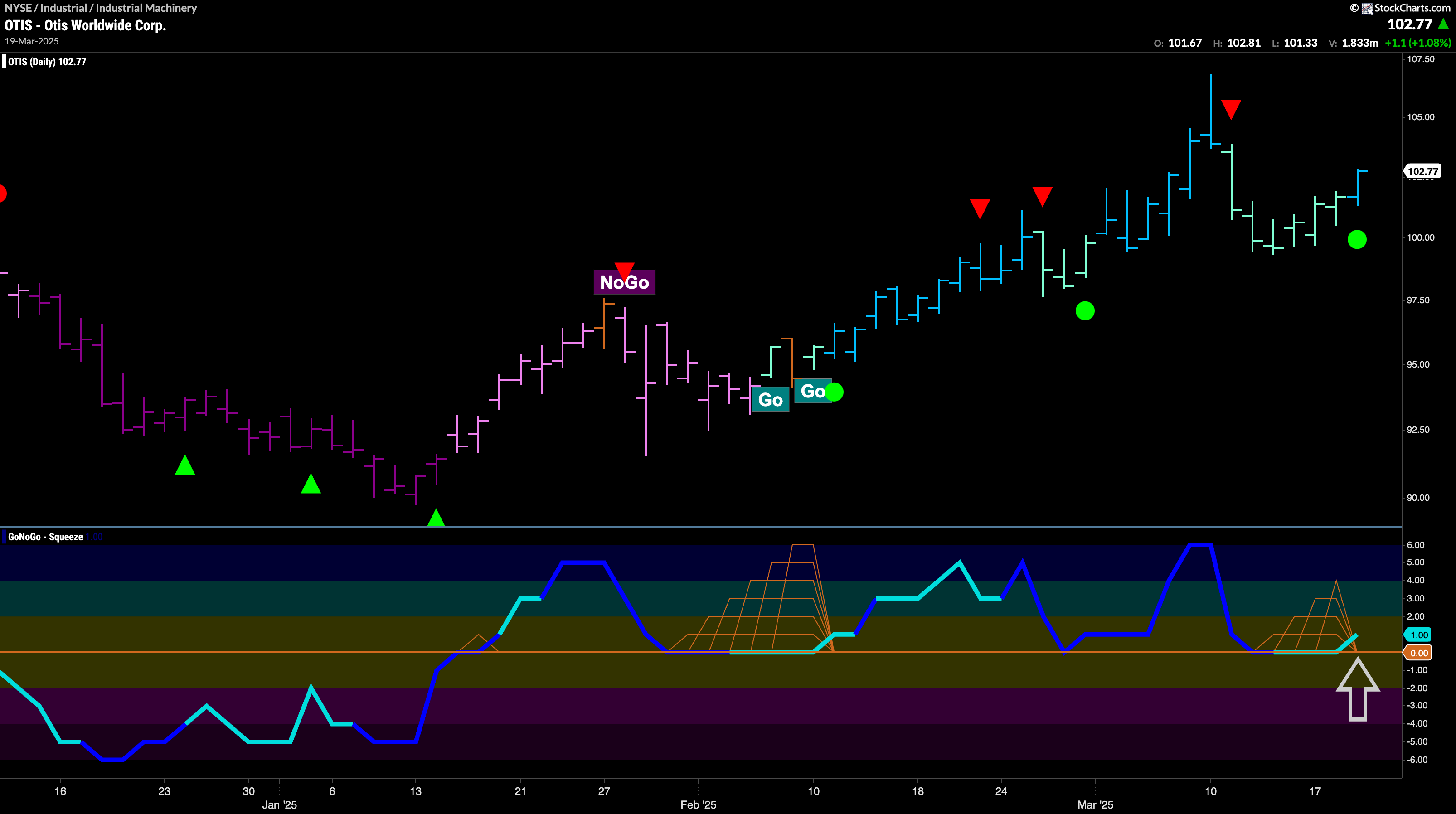This screenshot has width=1456, height=814.
Task: Click the Feb '25 month label
Action: (x=698, y=804)
